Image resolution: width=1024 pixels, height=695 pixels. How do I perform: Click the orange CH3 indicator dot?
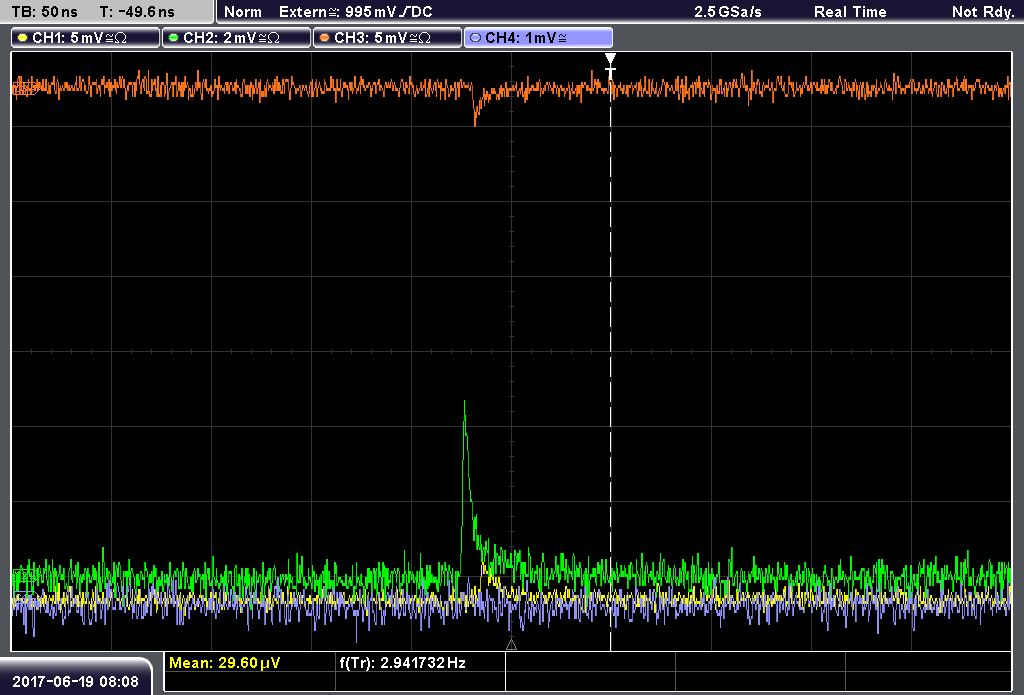tap(325, 38)
